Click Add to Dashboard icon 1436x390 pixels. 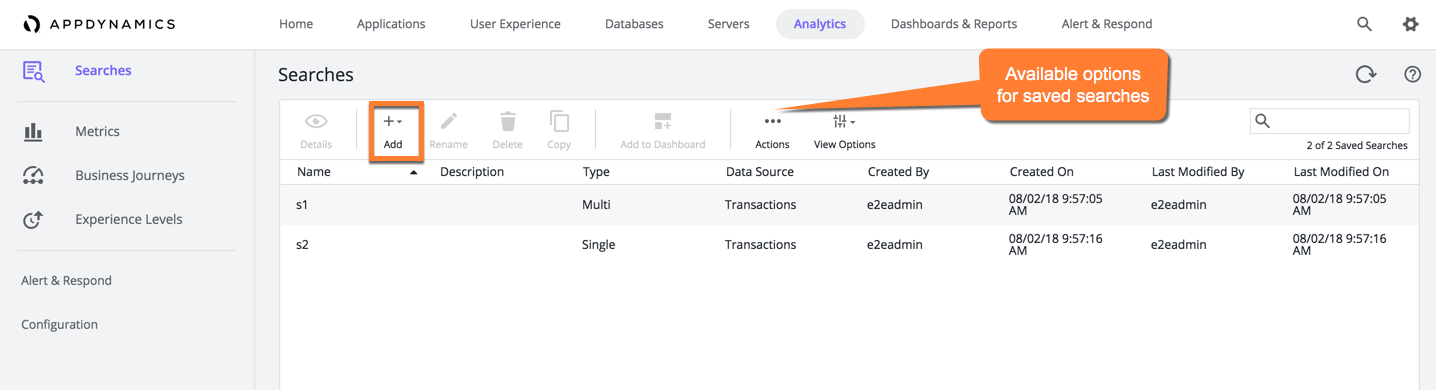click(x=663, y=121)
